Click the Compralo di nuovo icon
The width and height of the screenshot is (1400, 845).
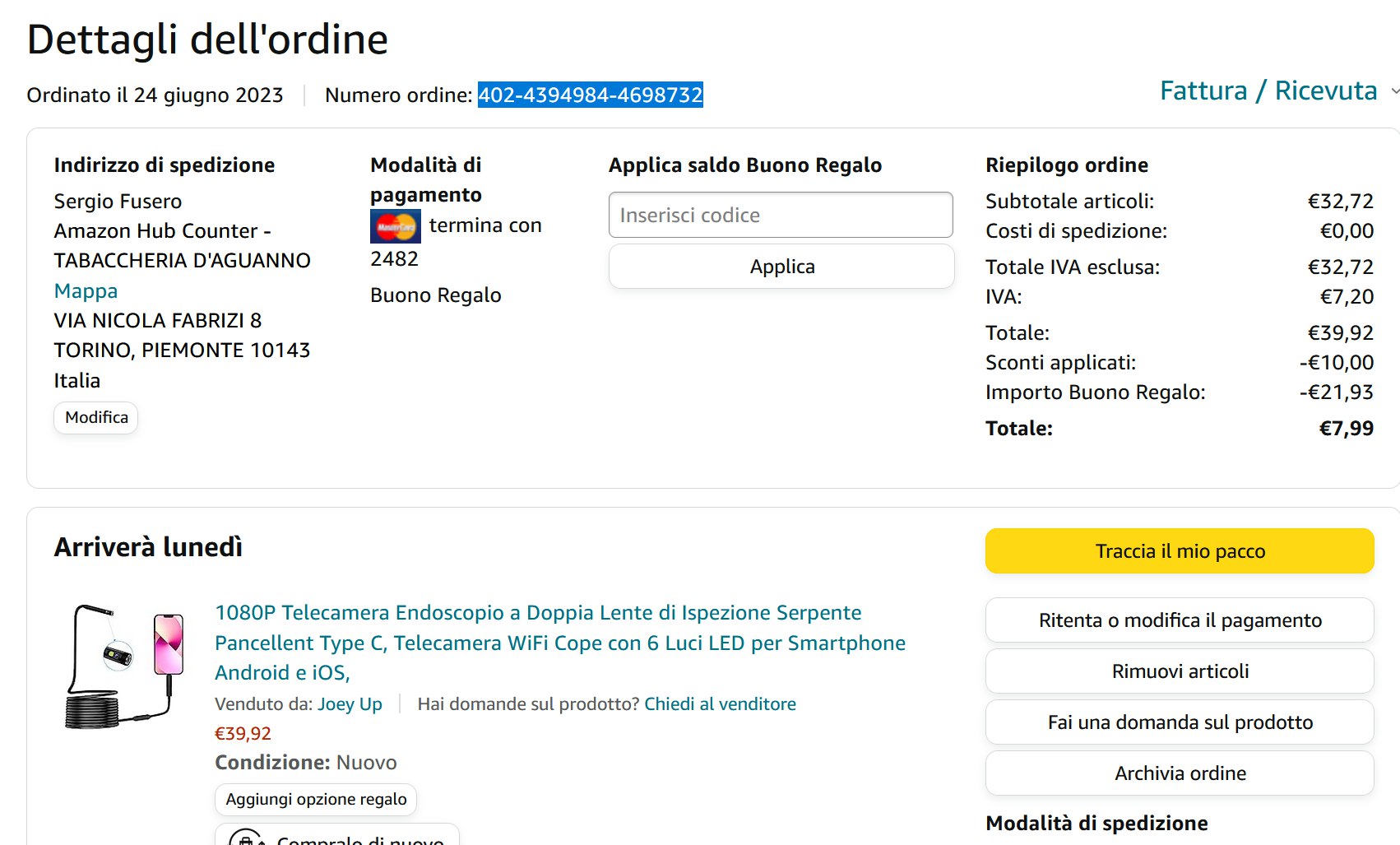(x=246, y=838)
